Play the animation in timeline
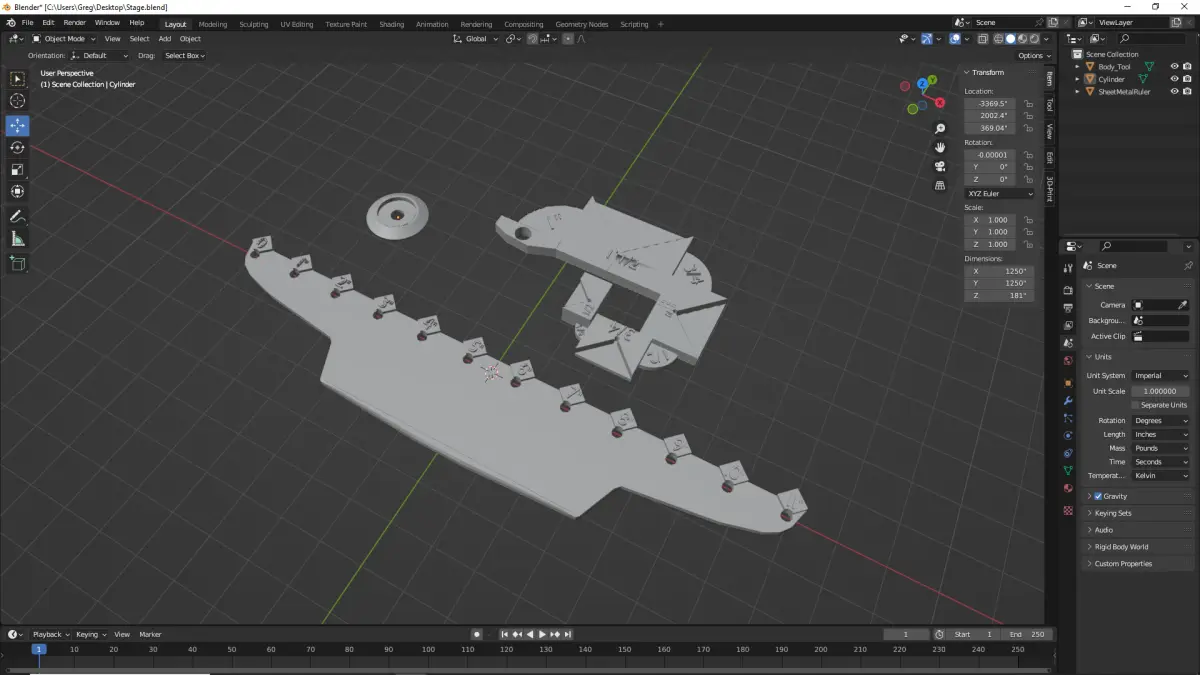This screenshot has height=675, width=1200. point(542,634)
